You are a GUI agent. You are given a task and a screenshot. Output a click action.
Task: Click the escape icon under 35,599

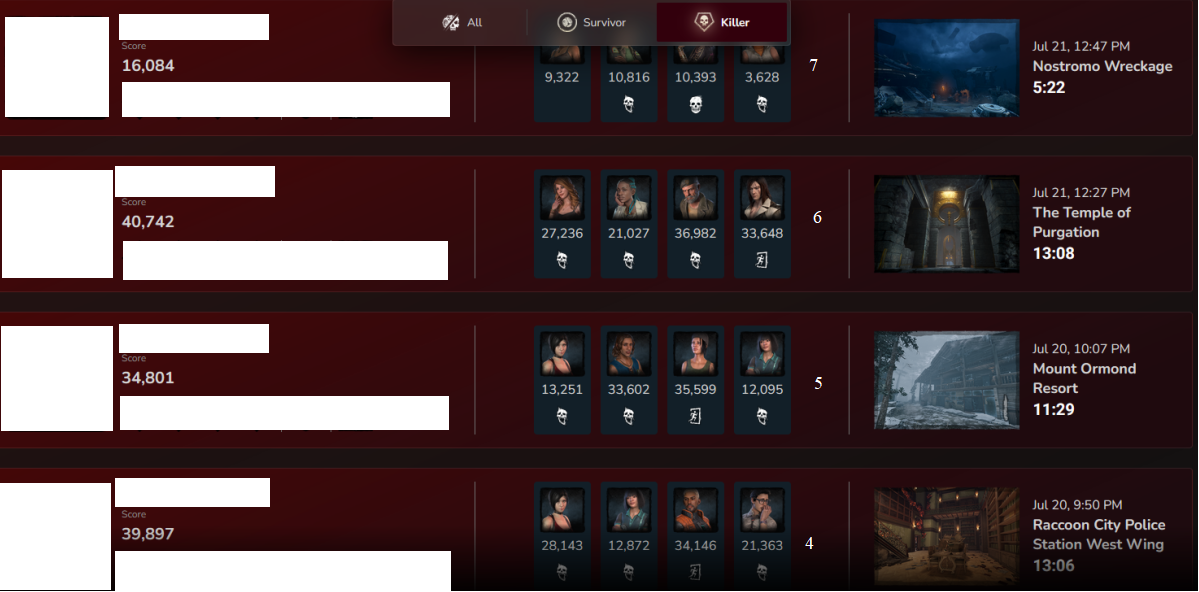coord(695,416)
